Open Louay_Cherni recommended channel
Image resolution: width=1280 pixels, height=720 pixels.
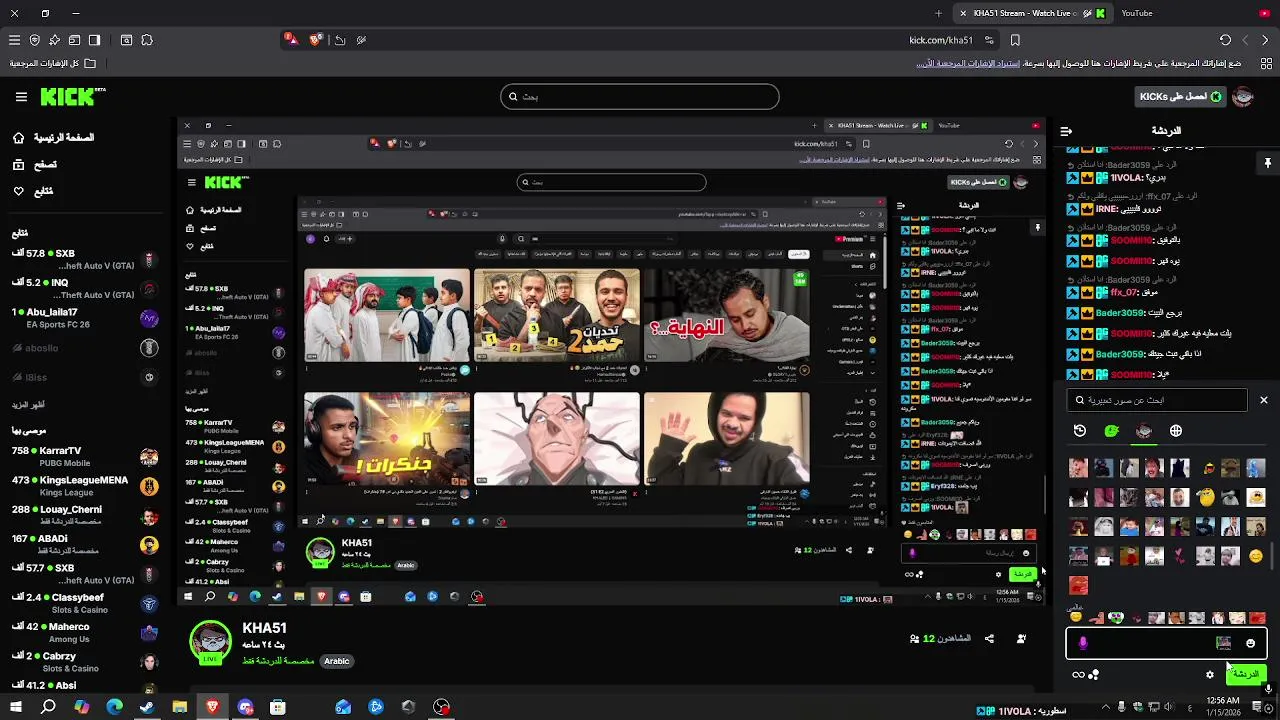83,516
